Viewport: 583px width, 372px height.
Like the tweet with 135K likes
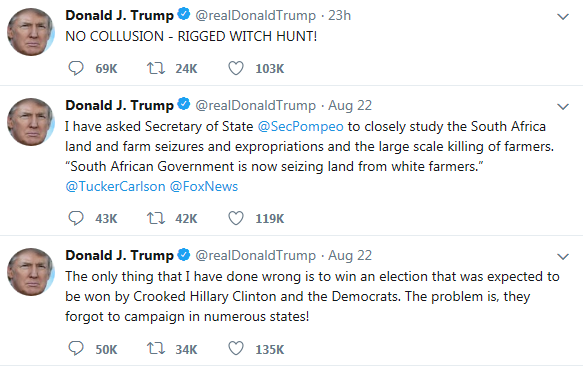pyautogui.click(x=236, y=349)
